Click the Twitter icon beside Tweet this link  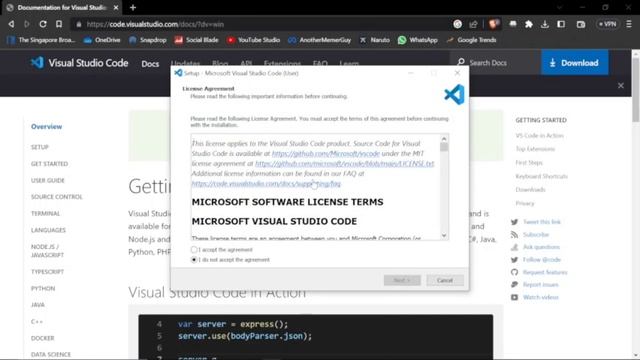(x=514, y=222)
